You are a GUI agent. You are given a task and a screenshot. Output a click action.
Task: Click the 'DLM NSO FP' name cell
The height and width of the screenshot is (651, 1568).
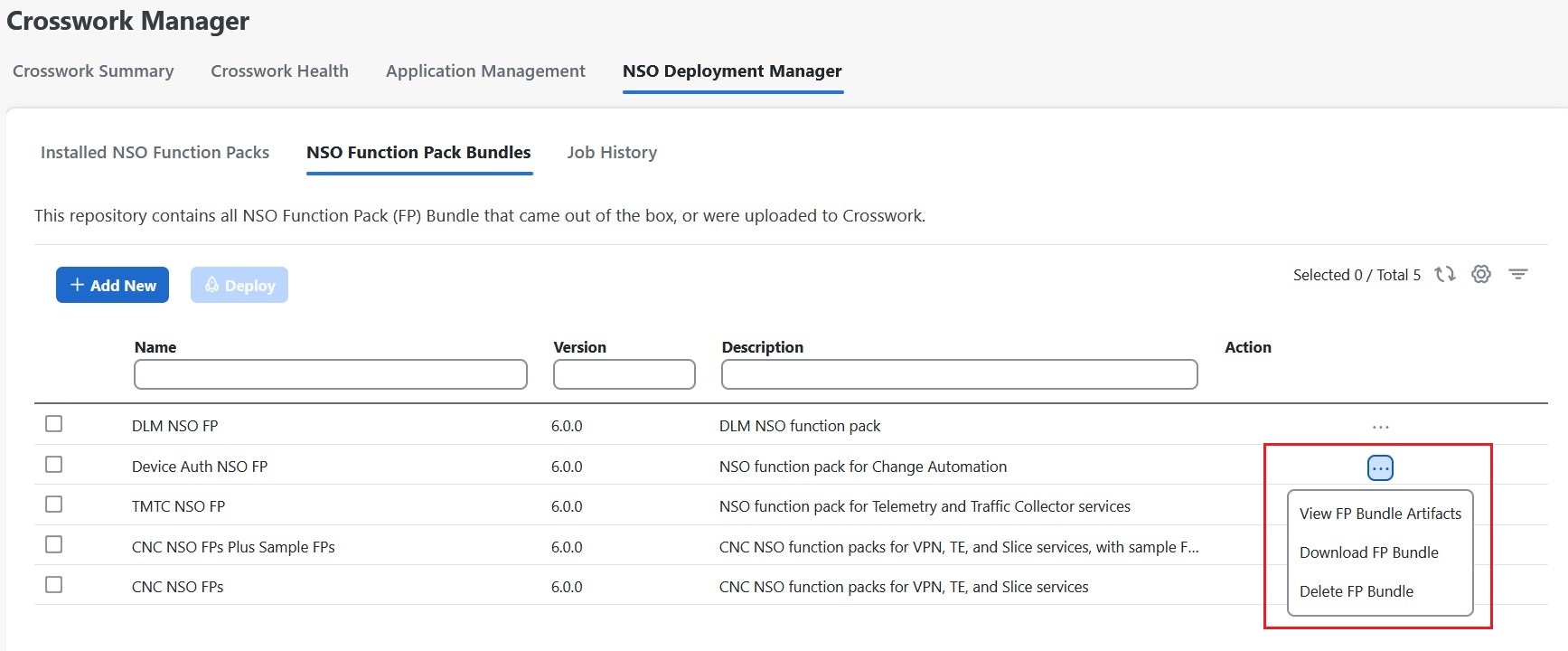[x=175, y=426]
